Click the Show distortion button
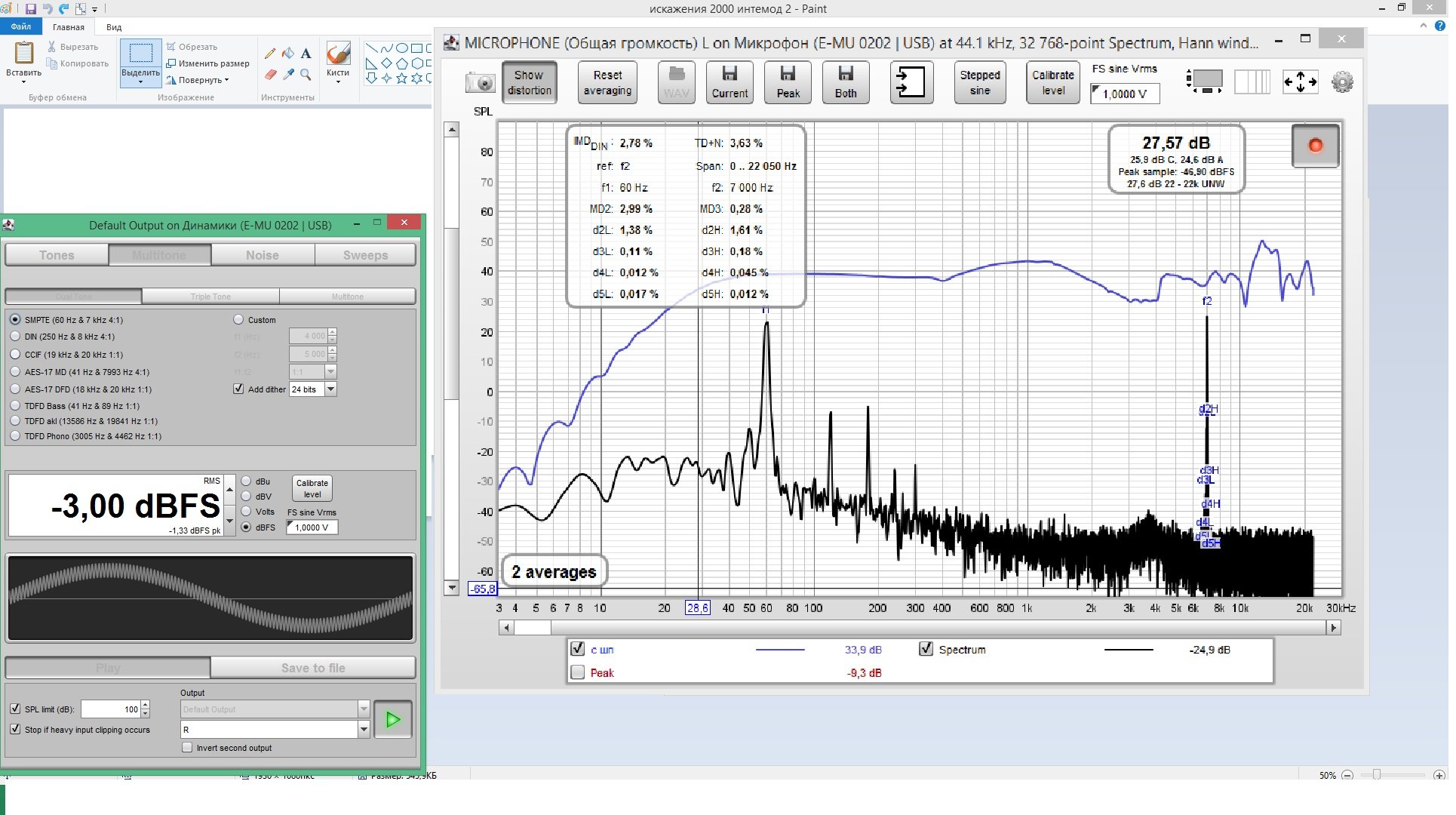 (x=529, y=82)
